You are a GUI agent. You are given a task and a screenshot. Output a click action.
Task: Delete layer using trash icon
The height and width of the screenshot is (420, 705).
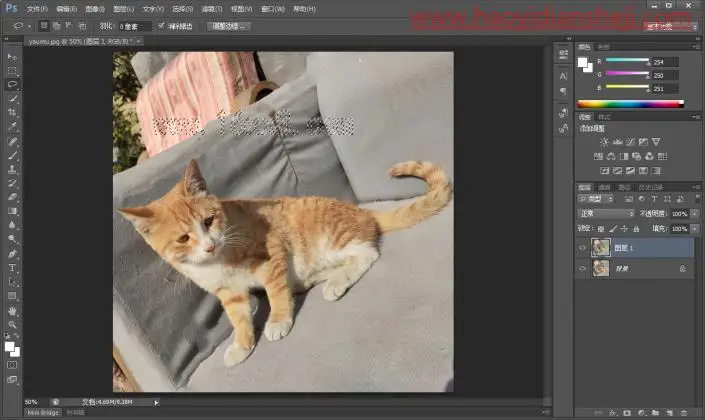click(x=684, y=413)
